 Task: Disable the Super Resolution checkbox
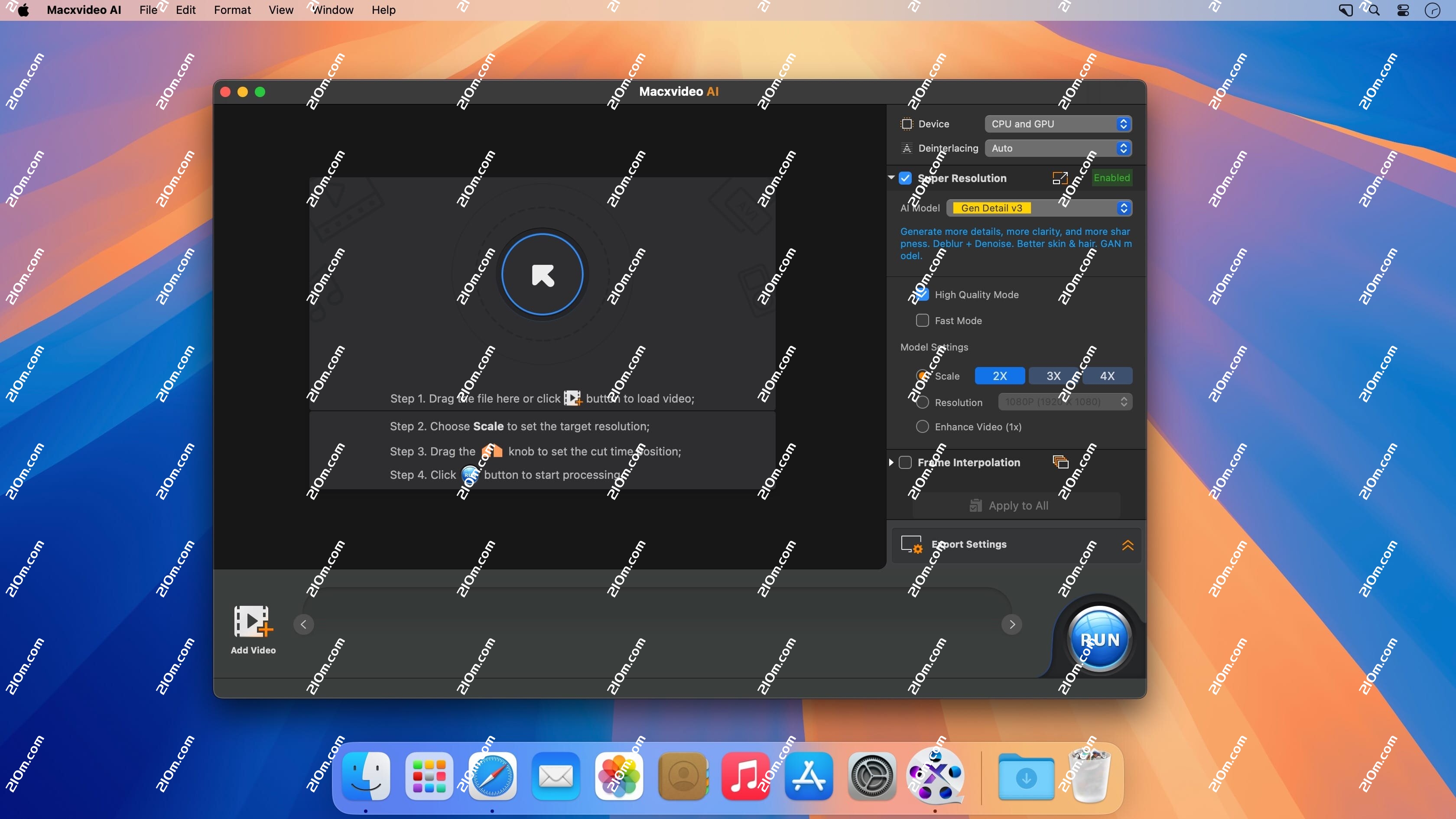pos(905,178)
